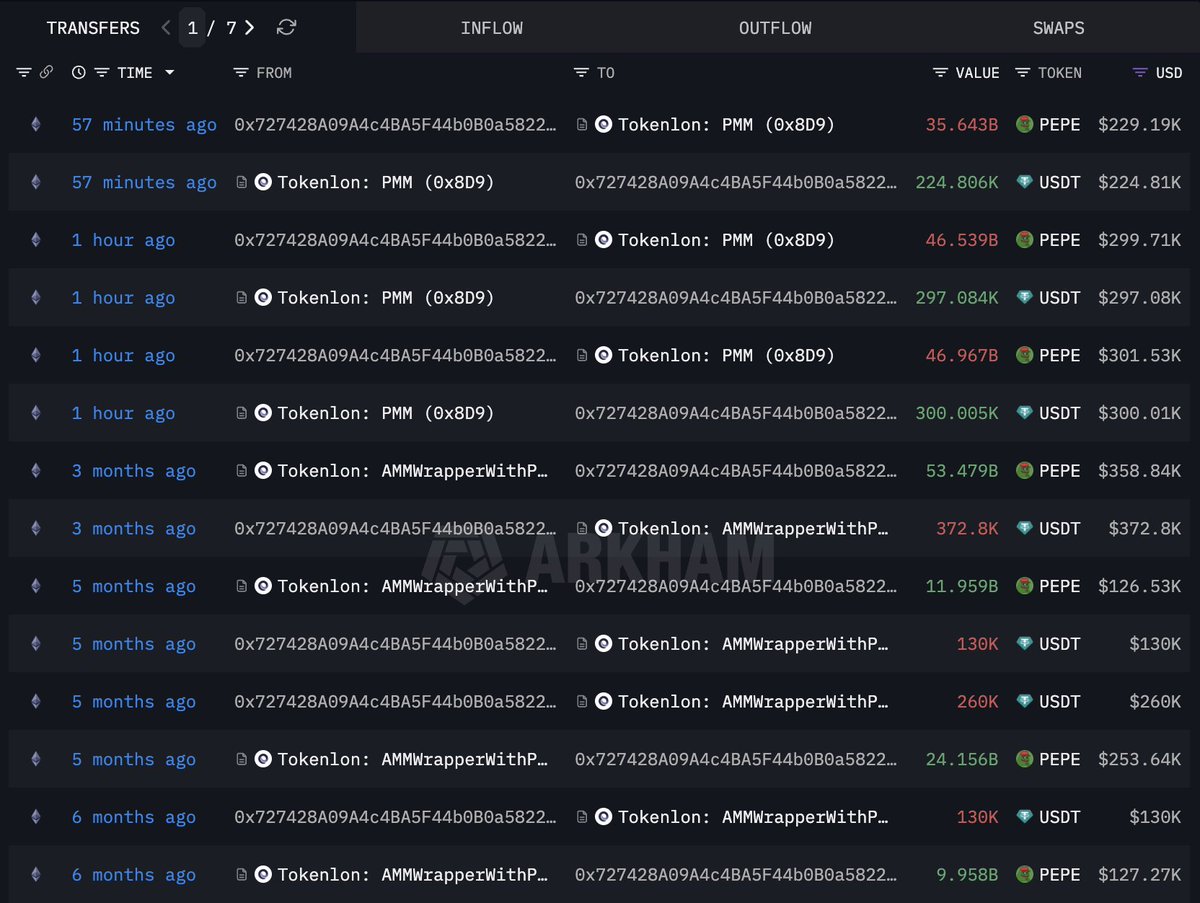Image resolution: width=1200 pixels, height=903 pixels.
Task: Open the FROM column filter
Action: point(240,72)
